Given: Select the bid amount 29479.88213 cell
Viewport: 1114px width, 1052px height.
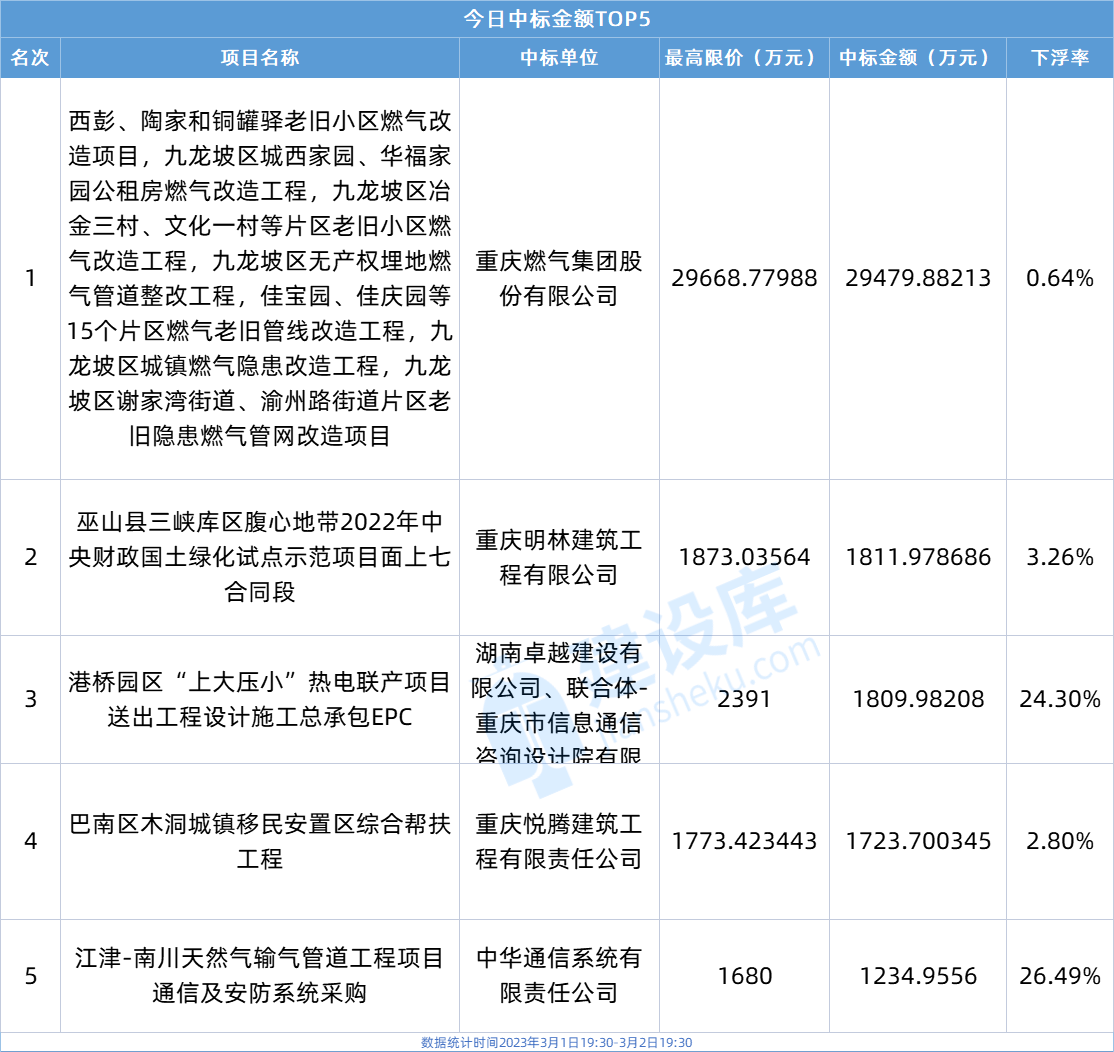Looking at the screenshot, I should pyautogui.click(x=917, y=278).
